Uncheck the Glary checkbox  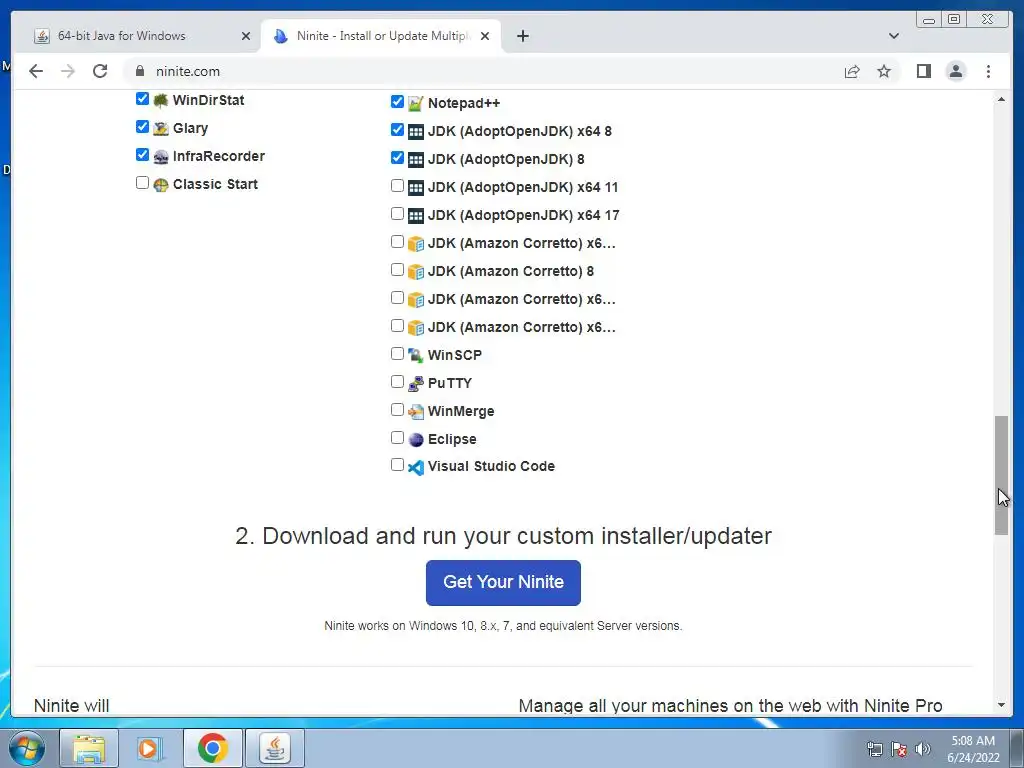click(142, 127)
